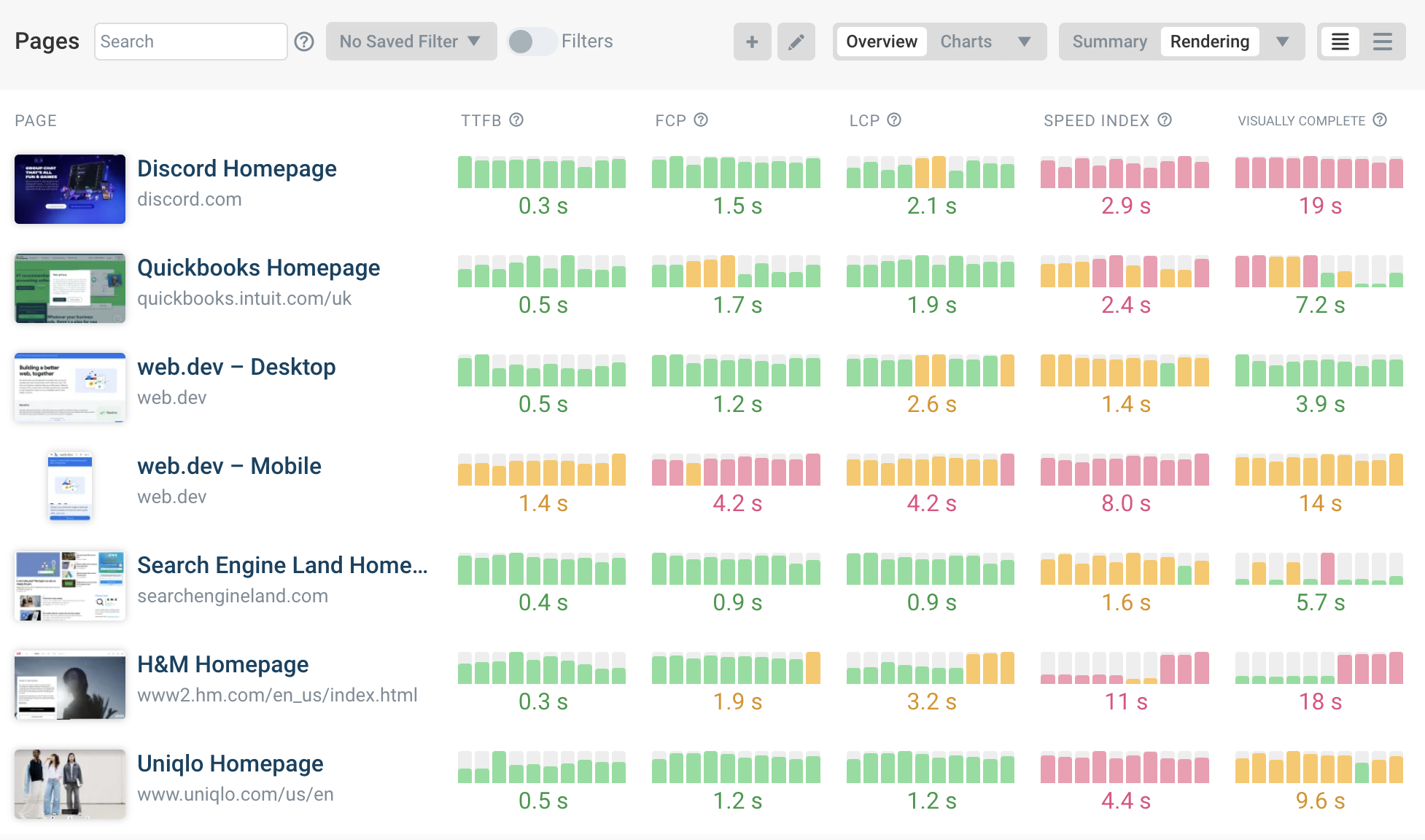The height and width of the screenshot is (840, 1425).
Task: Click Search Engine Land's Visually Complete chart
Action: 1319,569
